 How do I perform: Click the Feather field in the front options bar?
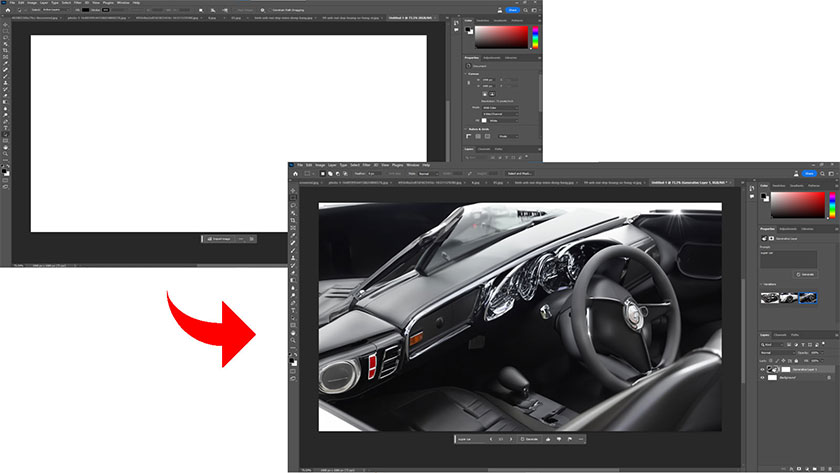[x=373, y=174]
